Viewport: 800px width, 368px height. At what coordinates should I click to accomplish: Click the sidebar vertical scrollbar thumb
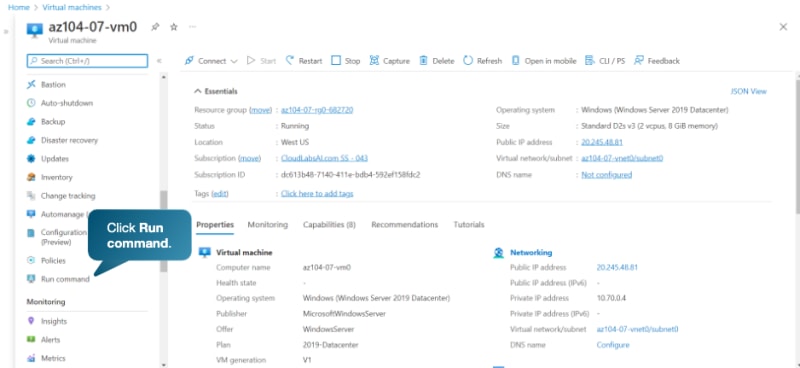(163, 232)
